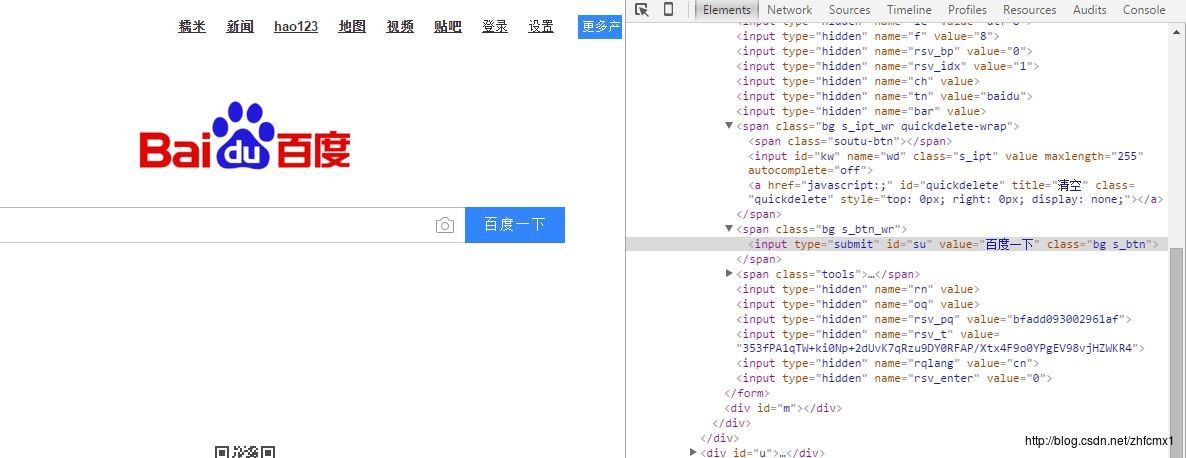Select hidden input name="rsv_bp" line

[884, 51]
